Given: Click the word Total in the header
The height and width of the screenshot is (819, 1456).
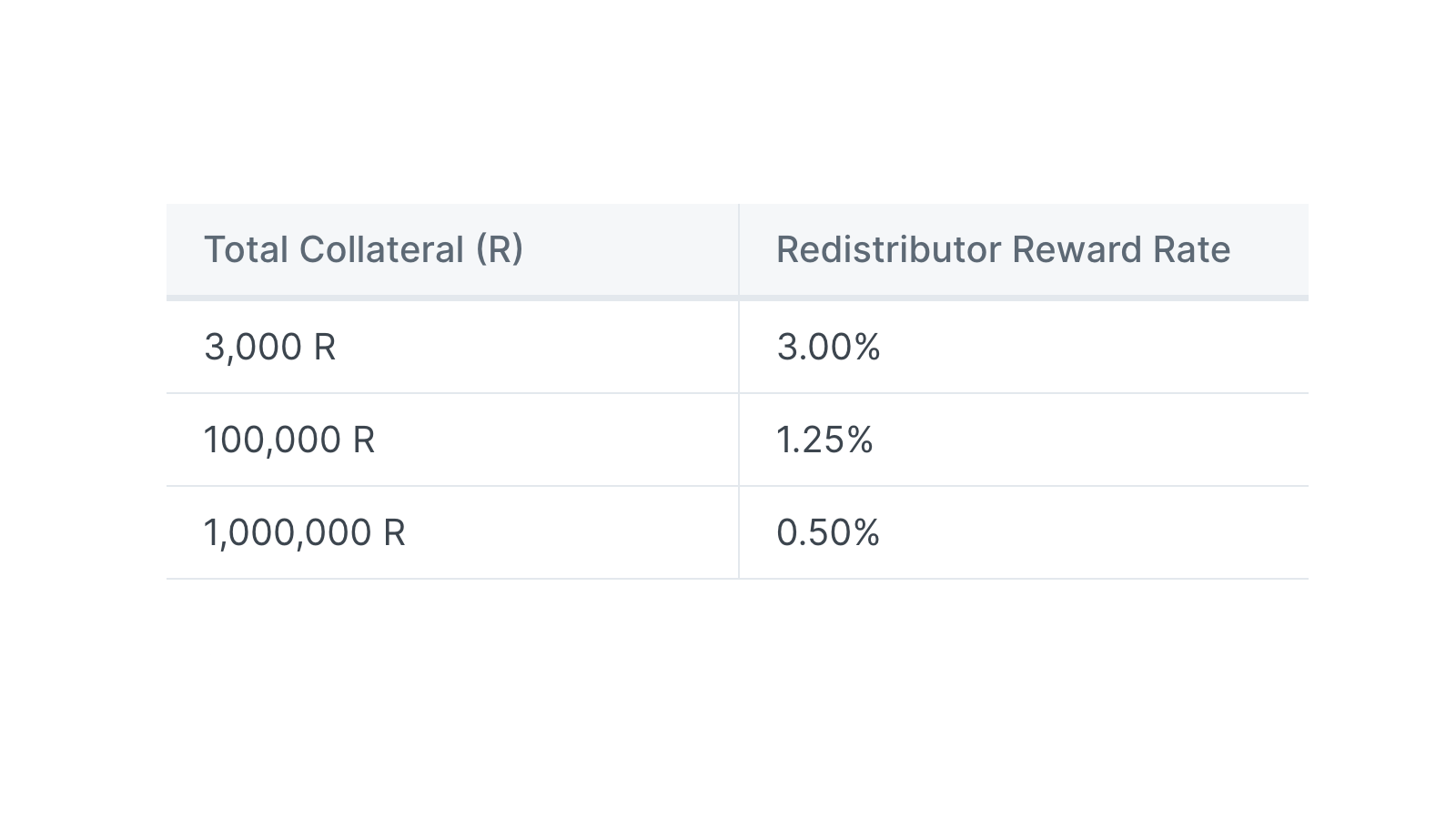Looking at the screenshot, I should (246, 249).
